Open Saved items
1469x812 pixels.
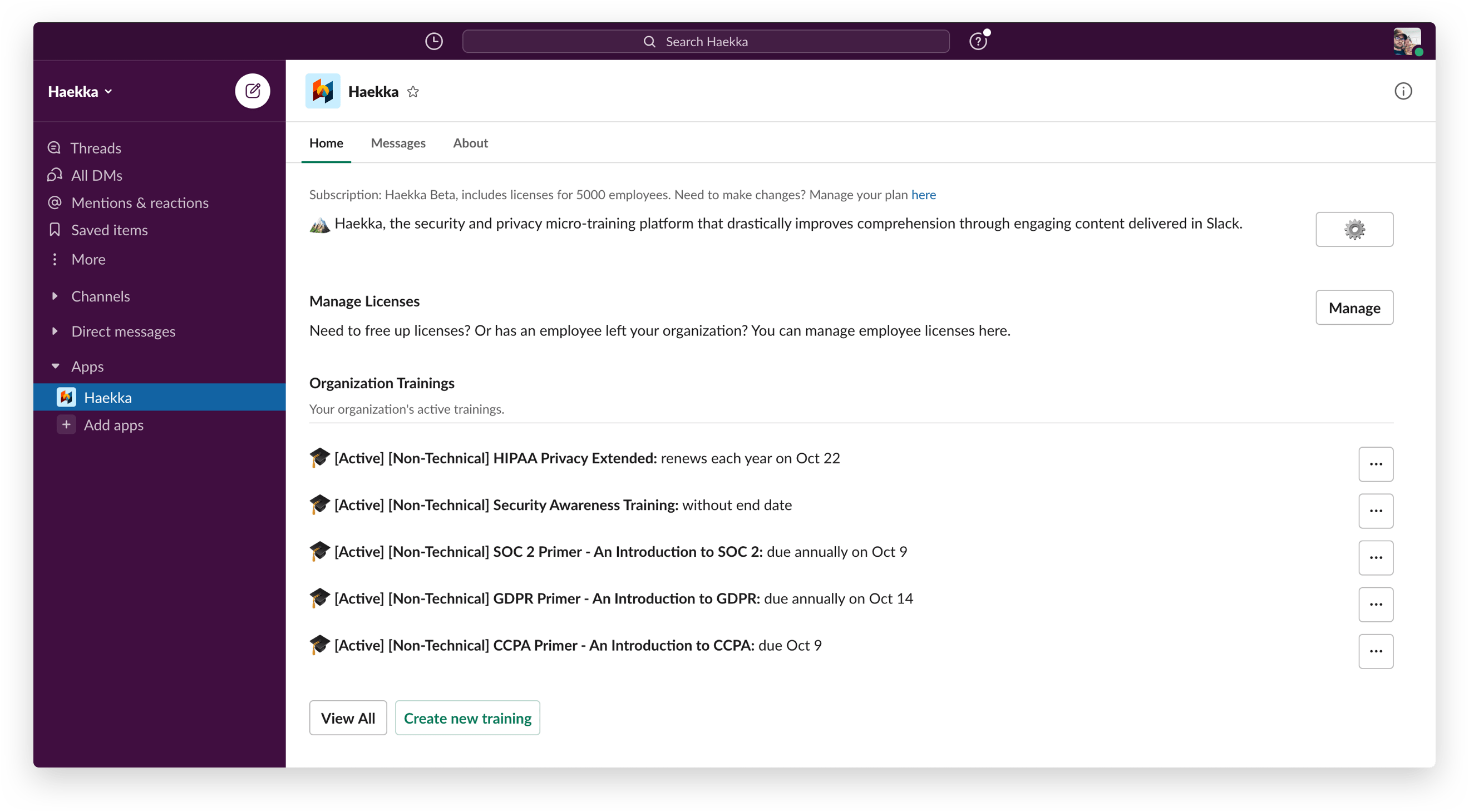tap(110, 230)
